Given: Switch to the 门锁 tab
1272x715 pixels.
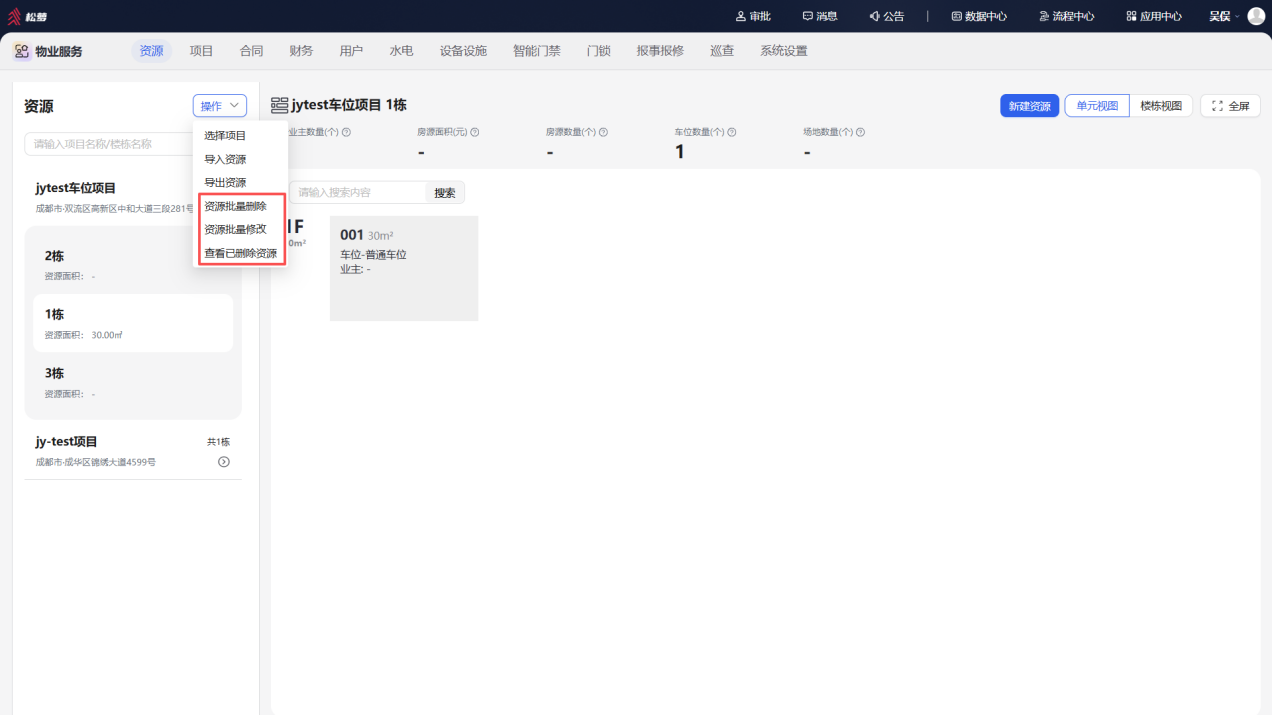Looking at the screenshot, I should [x=599, y=51].
